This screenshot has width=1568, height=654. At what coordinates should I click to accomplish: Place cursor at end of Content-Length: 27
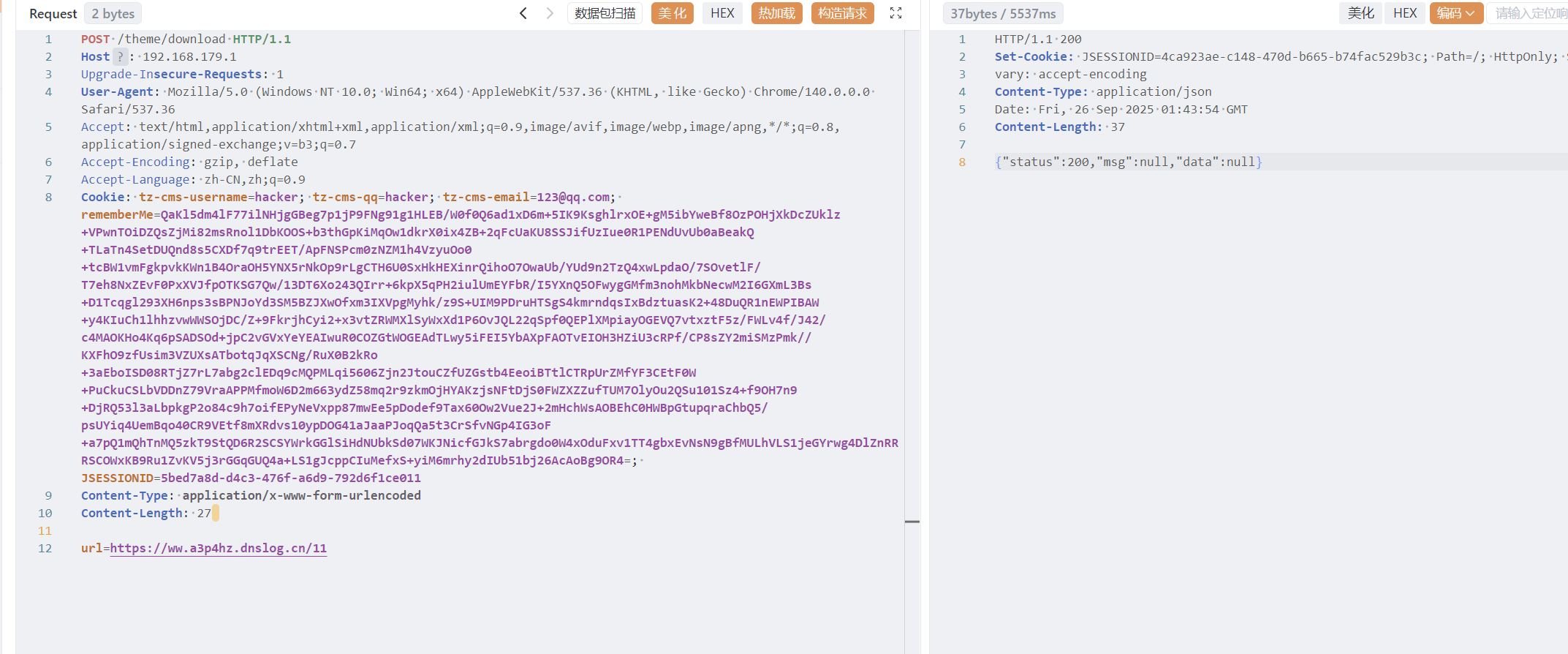pos(212,514)
